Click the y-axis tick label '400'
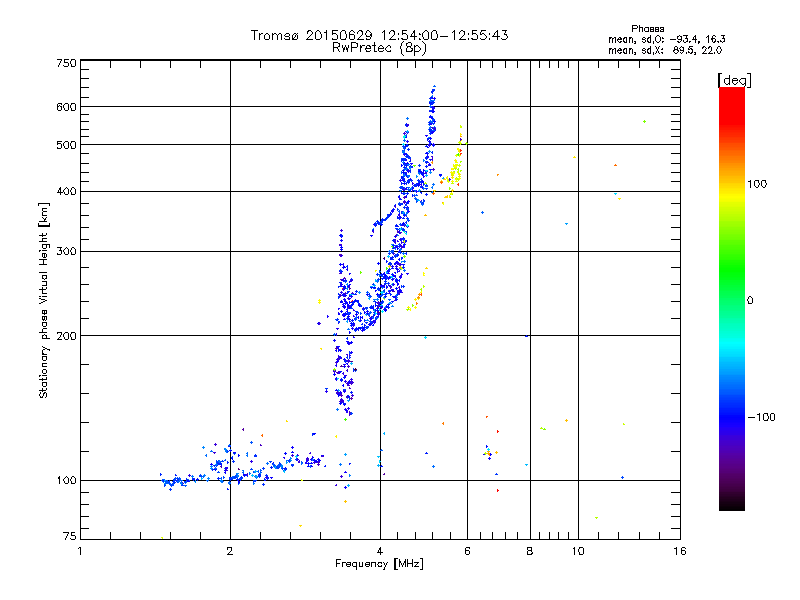The height and width of the screenshot is (600, 800). 66,191
